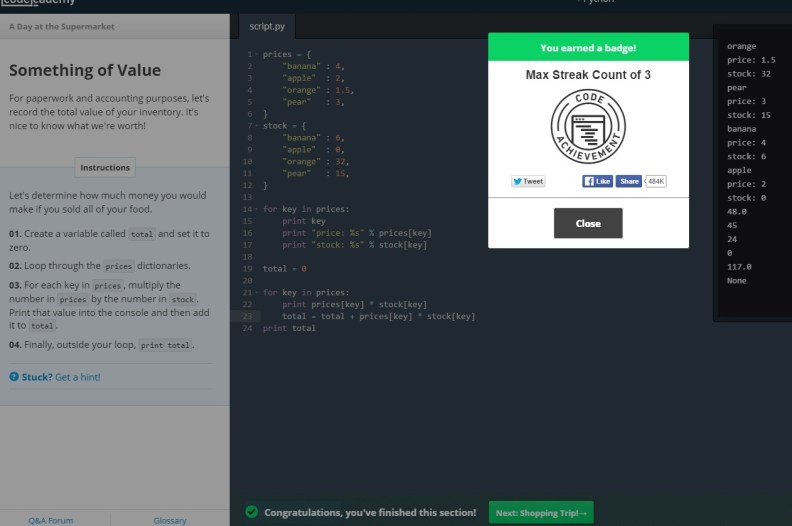
Task: Click 'print total' code snippet in instructions
Action: (x=165, y=345)
